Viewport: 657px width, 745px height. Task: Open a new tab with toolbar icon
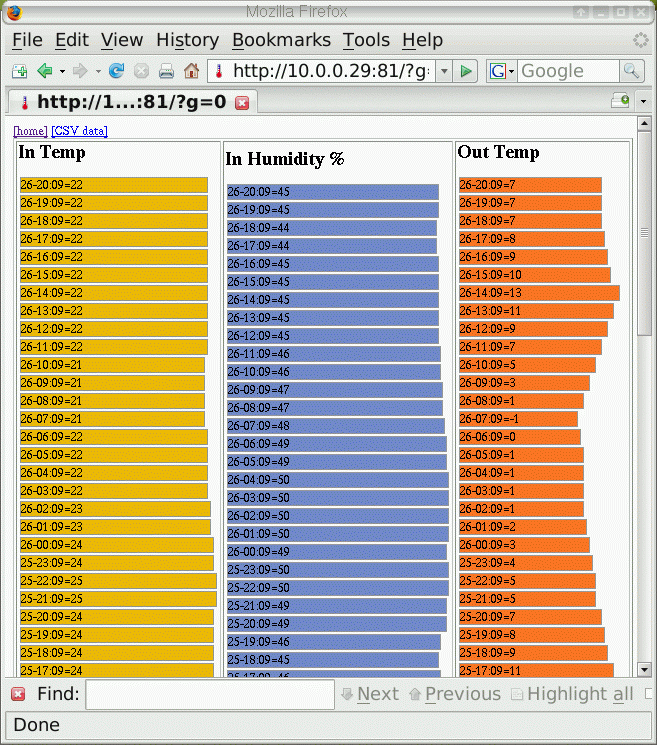pyautogui.click(x=19, y=71)
